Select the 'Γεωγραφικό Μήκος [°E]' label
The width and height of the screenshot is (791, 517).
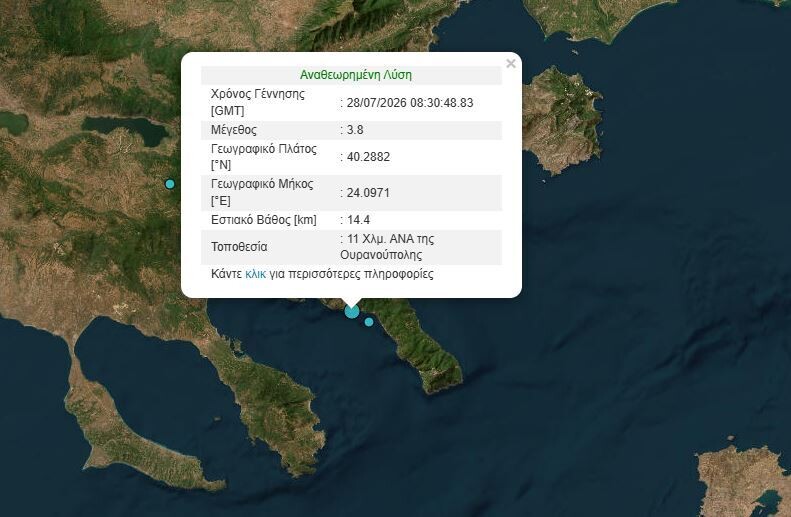click(x=262, y=192)
